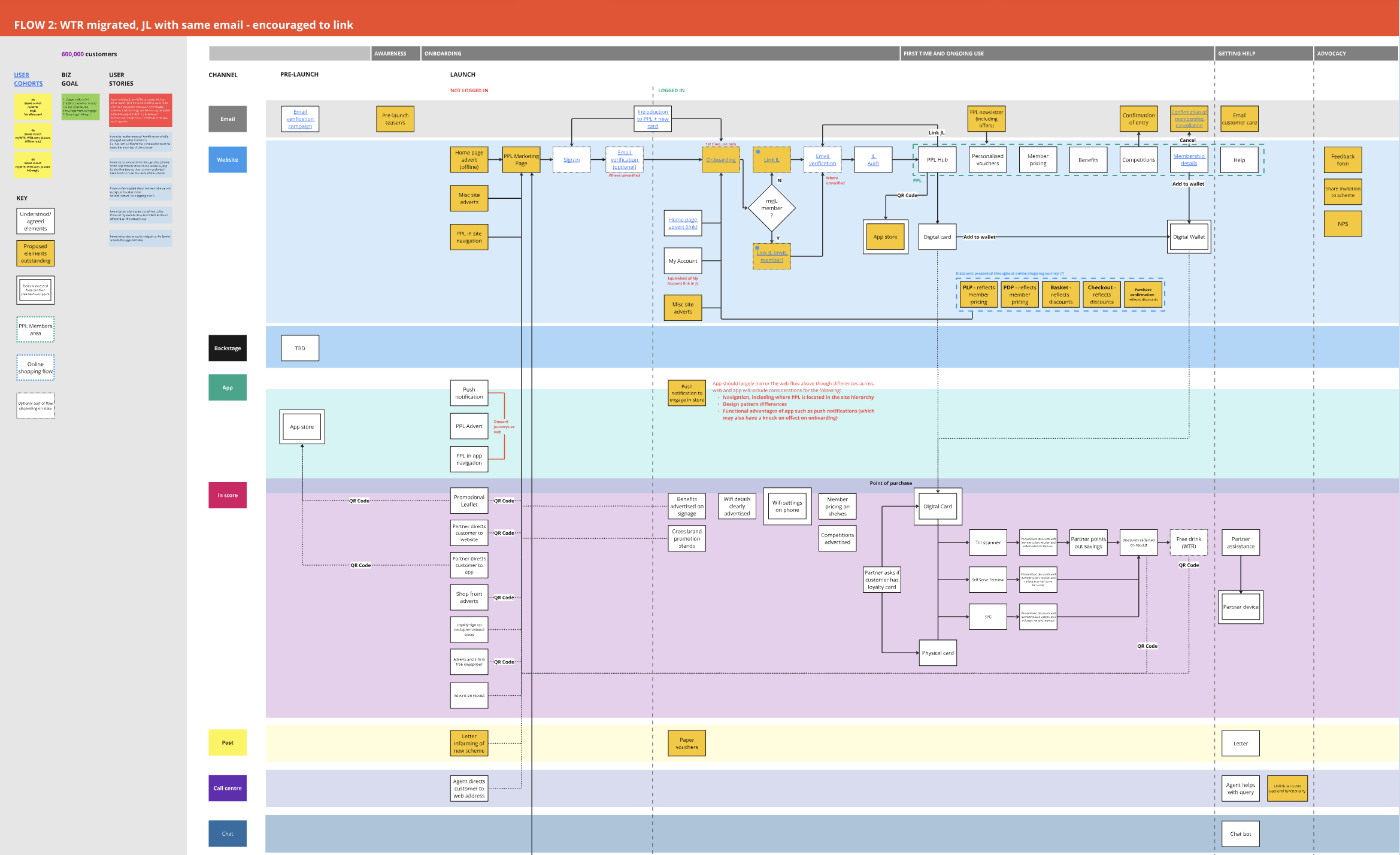The image size is (1400, 855).
Task: Click the "JL Auth" link
Action: pos(872,159)
